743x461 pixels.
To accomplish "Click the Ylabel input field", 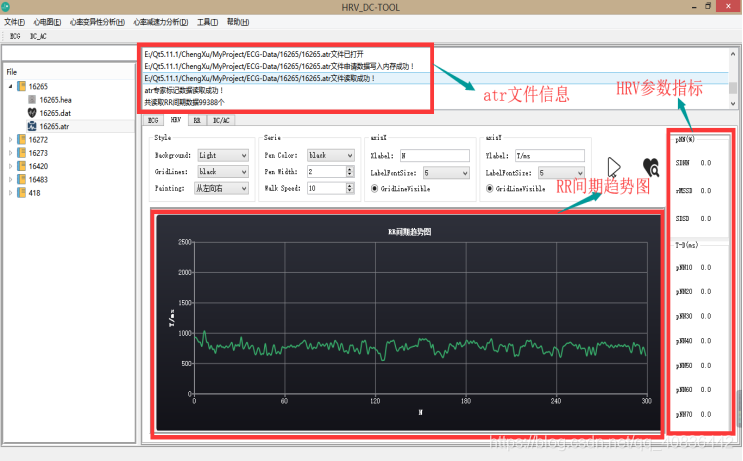I will [550, 155].
